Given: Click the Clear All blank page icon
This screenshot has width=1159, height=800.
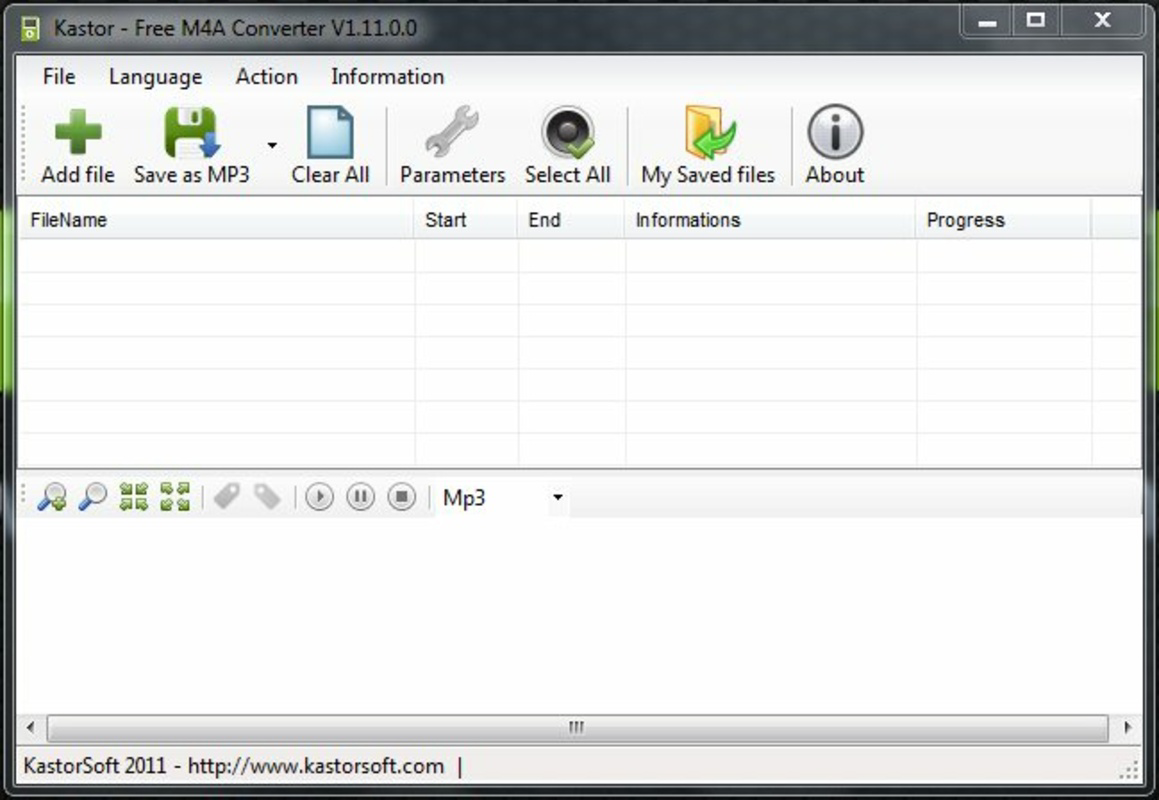Looking at the screenshot, I should tap(330, 132).
